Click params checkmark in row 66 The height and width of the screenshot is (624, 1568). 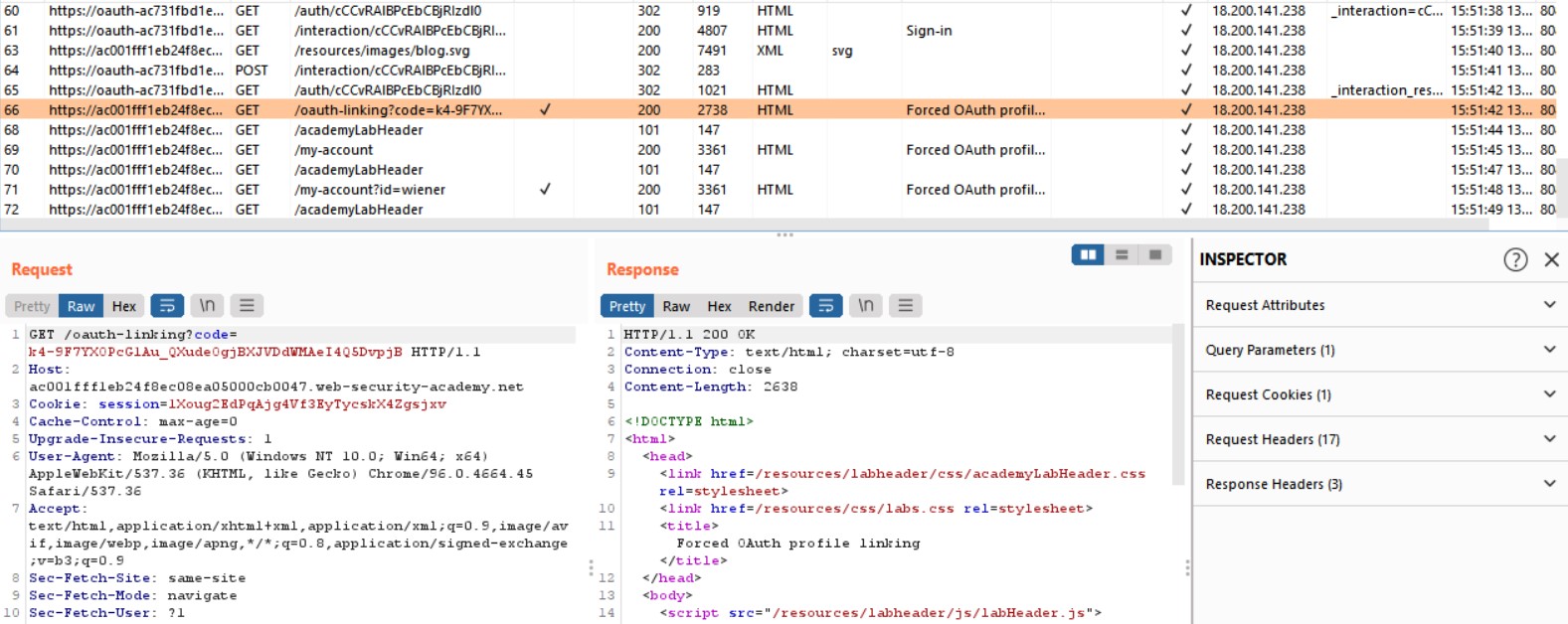pyautogui.click(x=545, y=110)
